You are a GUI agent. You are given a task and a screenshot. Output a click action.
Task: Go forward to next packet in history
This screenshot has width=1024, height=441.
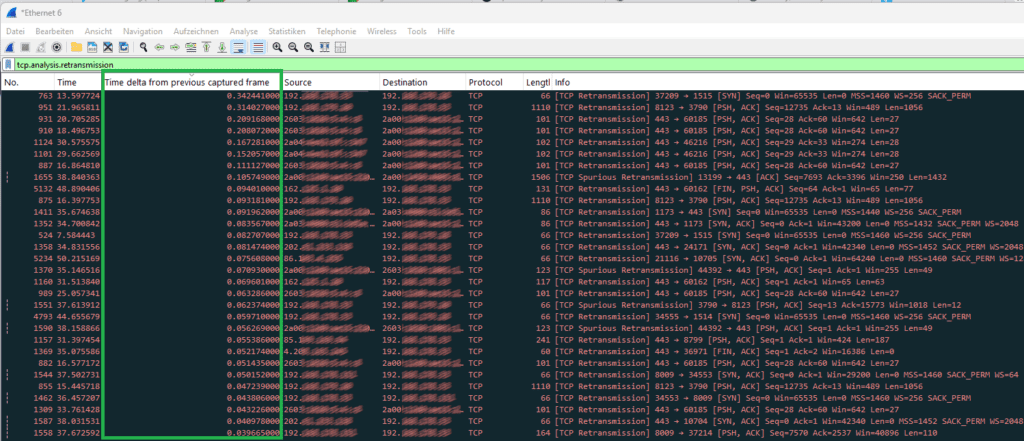(x=175, y=47)
